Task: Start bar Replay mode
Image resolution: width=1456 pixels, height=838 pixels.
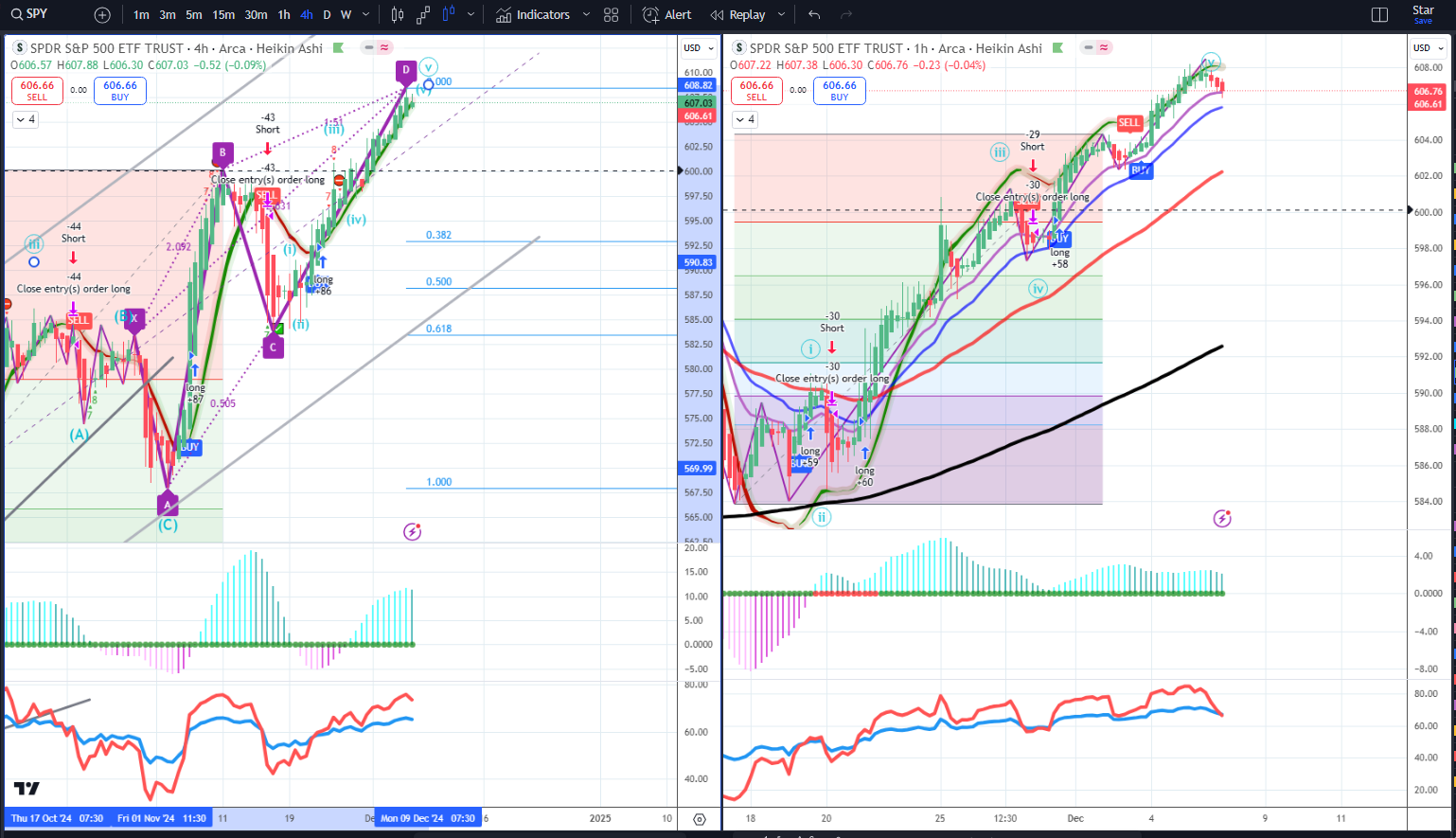Action: pos(738,15)
